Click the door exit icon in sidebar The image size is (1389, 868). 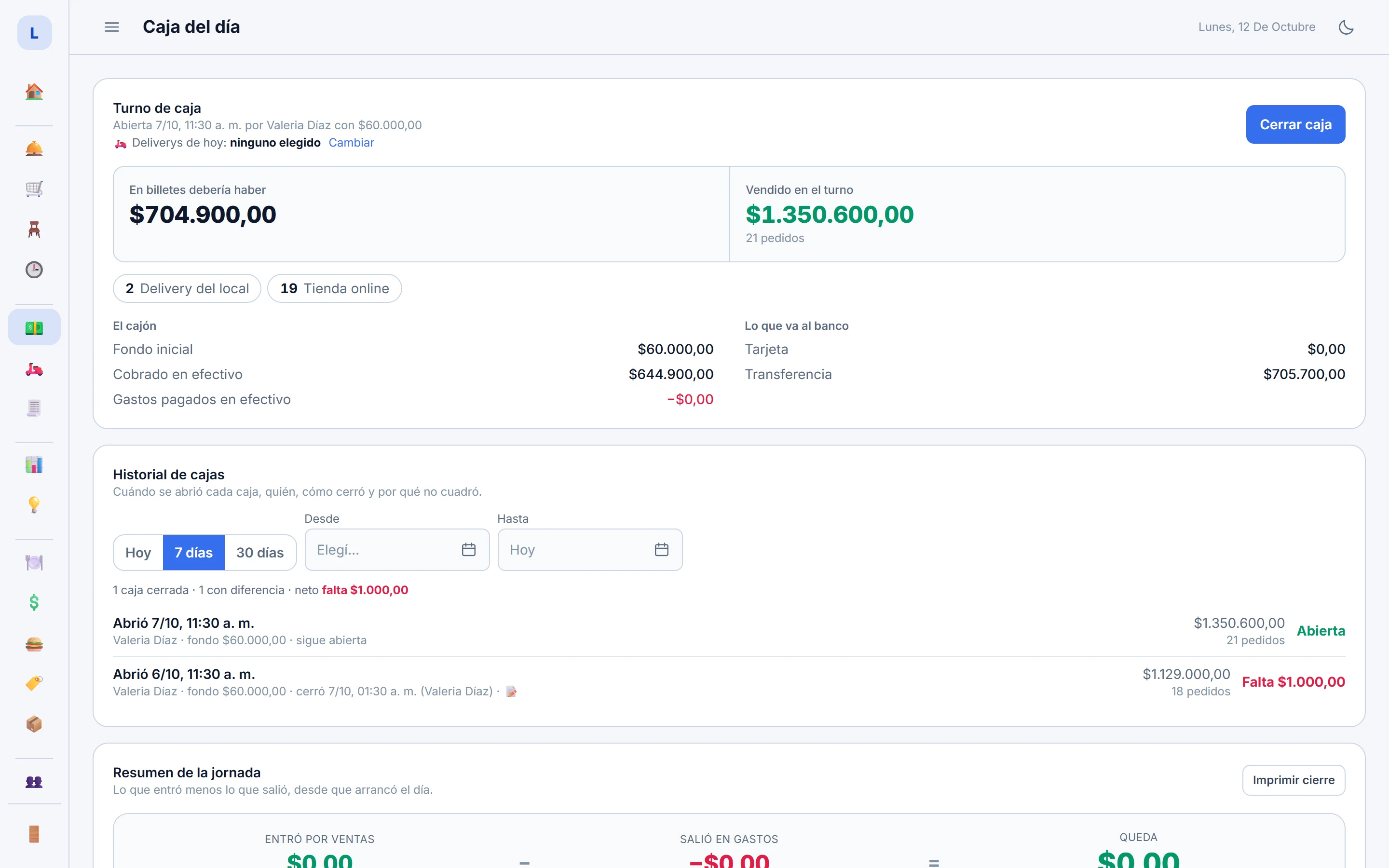(x=34, y=834)
